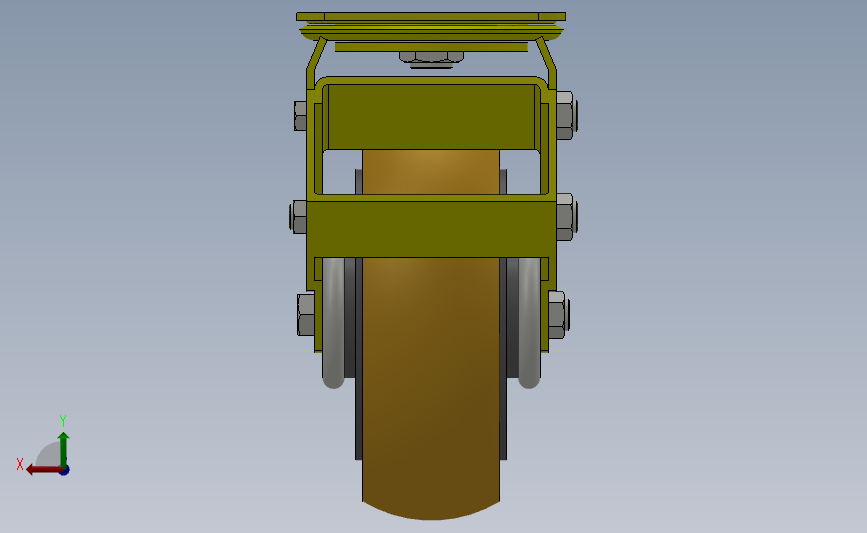
Task: Select the right gray rounded guard beside wheel
Action: pos(529,323)
